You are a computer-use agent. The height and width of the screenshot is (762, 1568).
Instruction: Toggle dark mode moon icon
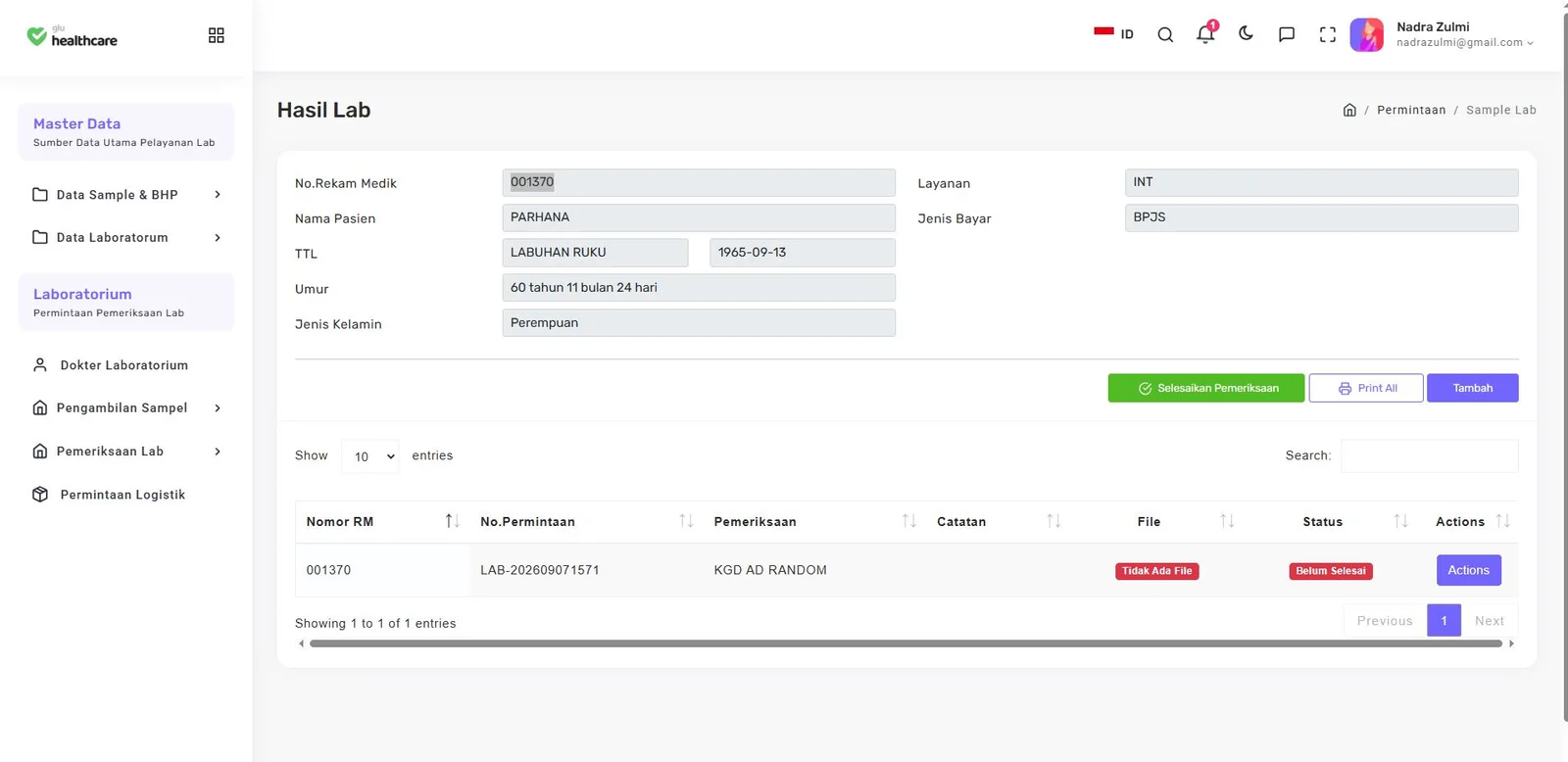(x=1246, y=33)
